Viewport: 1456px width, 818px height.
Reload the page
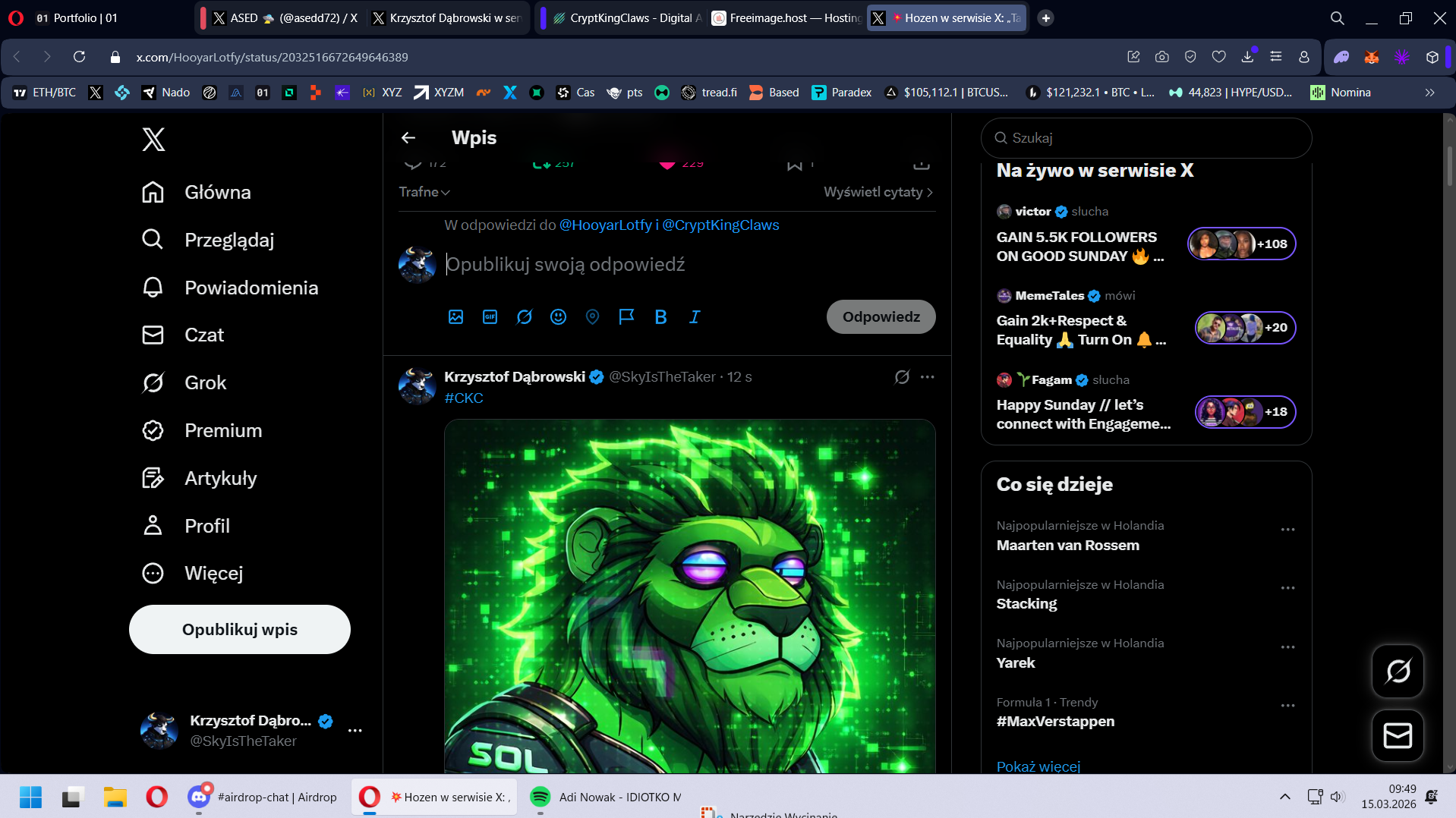click(x=79, y=57)
